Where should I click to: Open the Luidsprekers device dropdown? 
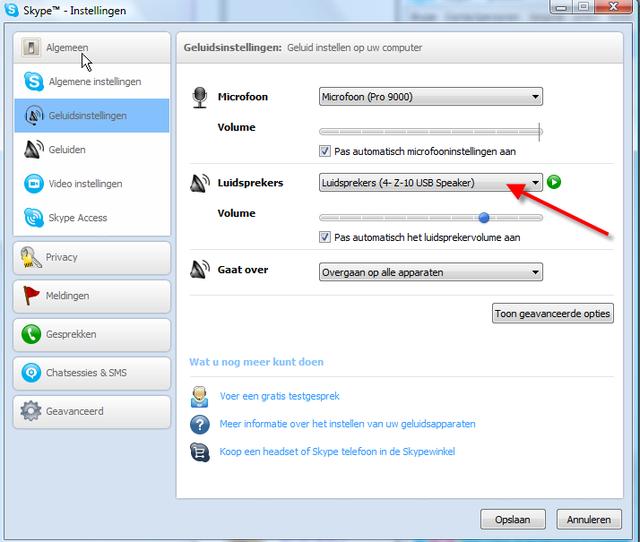click(x=431, y=182)
